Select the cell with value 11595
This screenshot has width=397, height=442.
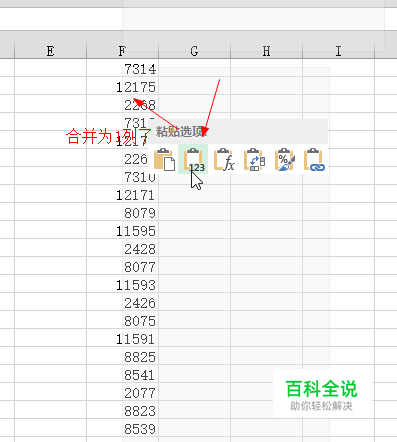tap(122, 231)
